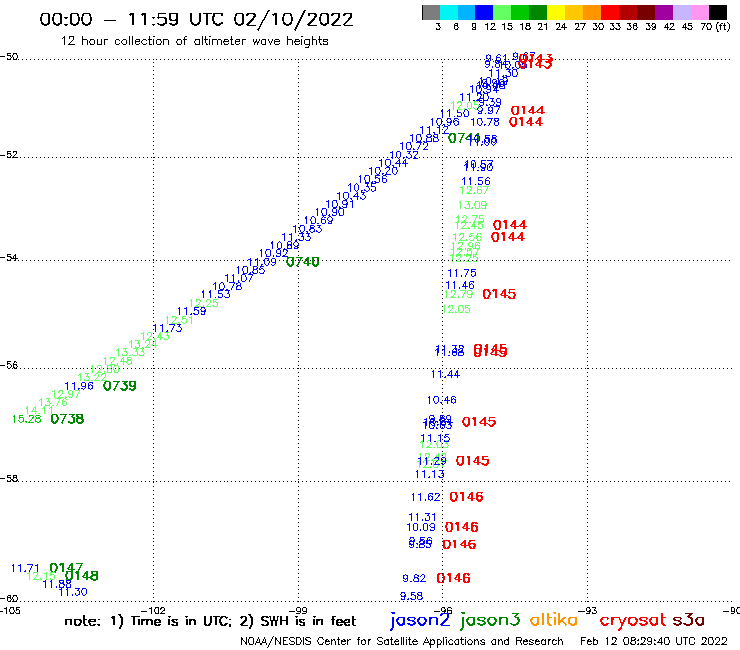Image resolution: width=740 pixels, height=650 pixels.
Task: Click the NOAA/NESDIS Center credit line
Action: (402, 641)
